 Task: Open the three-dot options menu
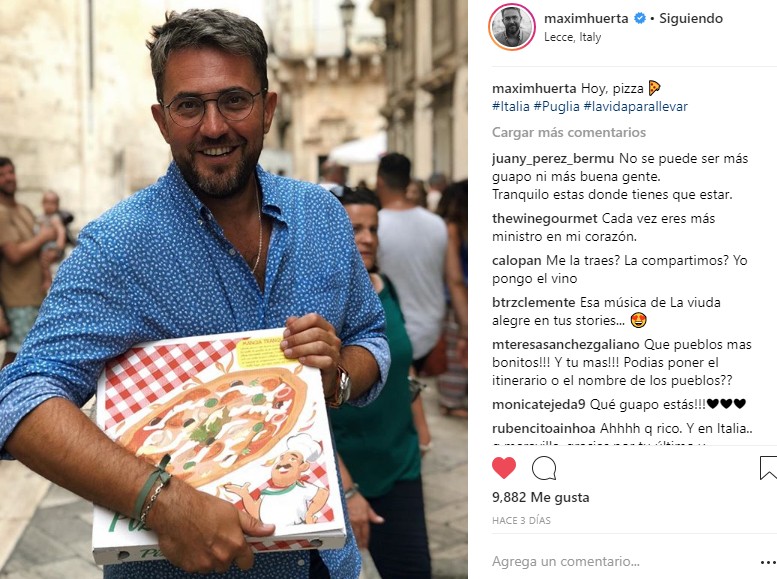pyautogui.click(x=769, y=562)
